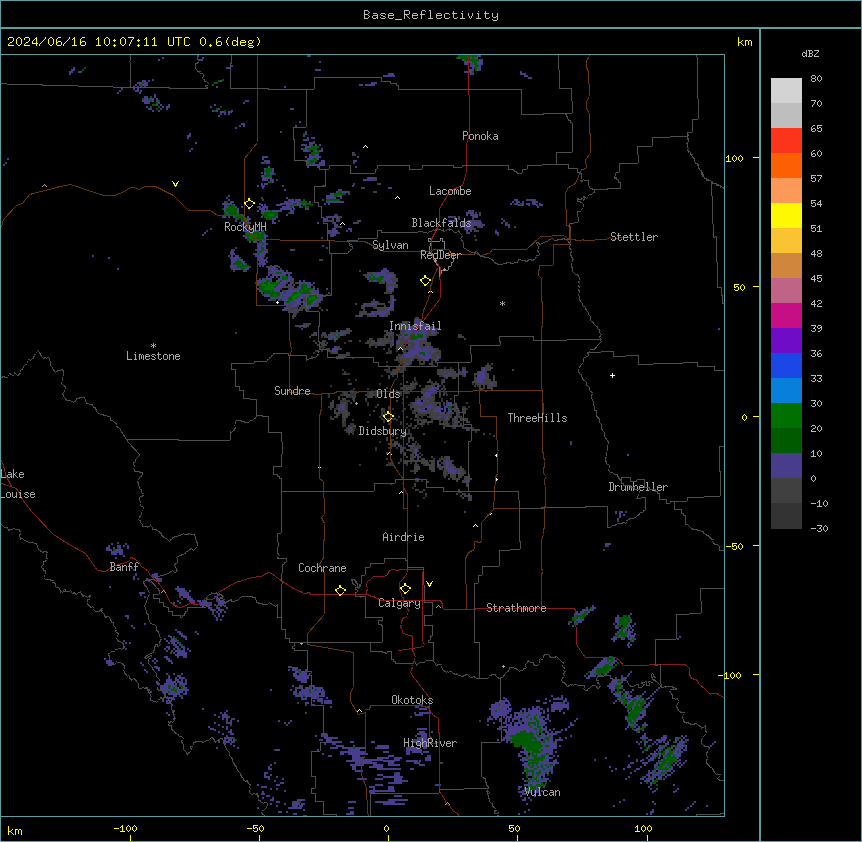Click the Innisfail city label
Image resolution: width=862 pixels, height=842 pixels.
pos(415,326)
